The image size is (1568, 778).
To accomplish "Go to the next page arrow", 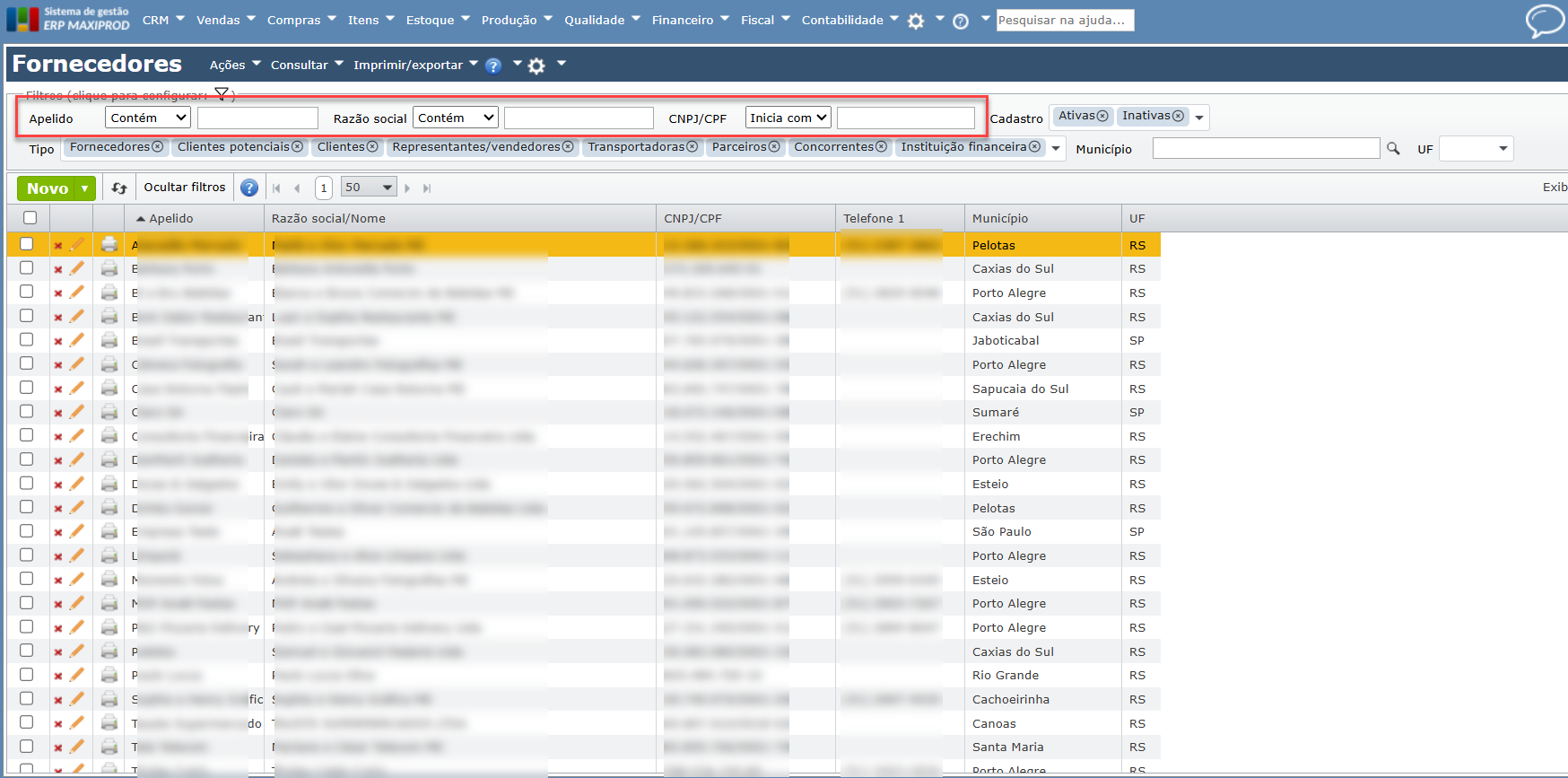I will (x=407, y=188).
